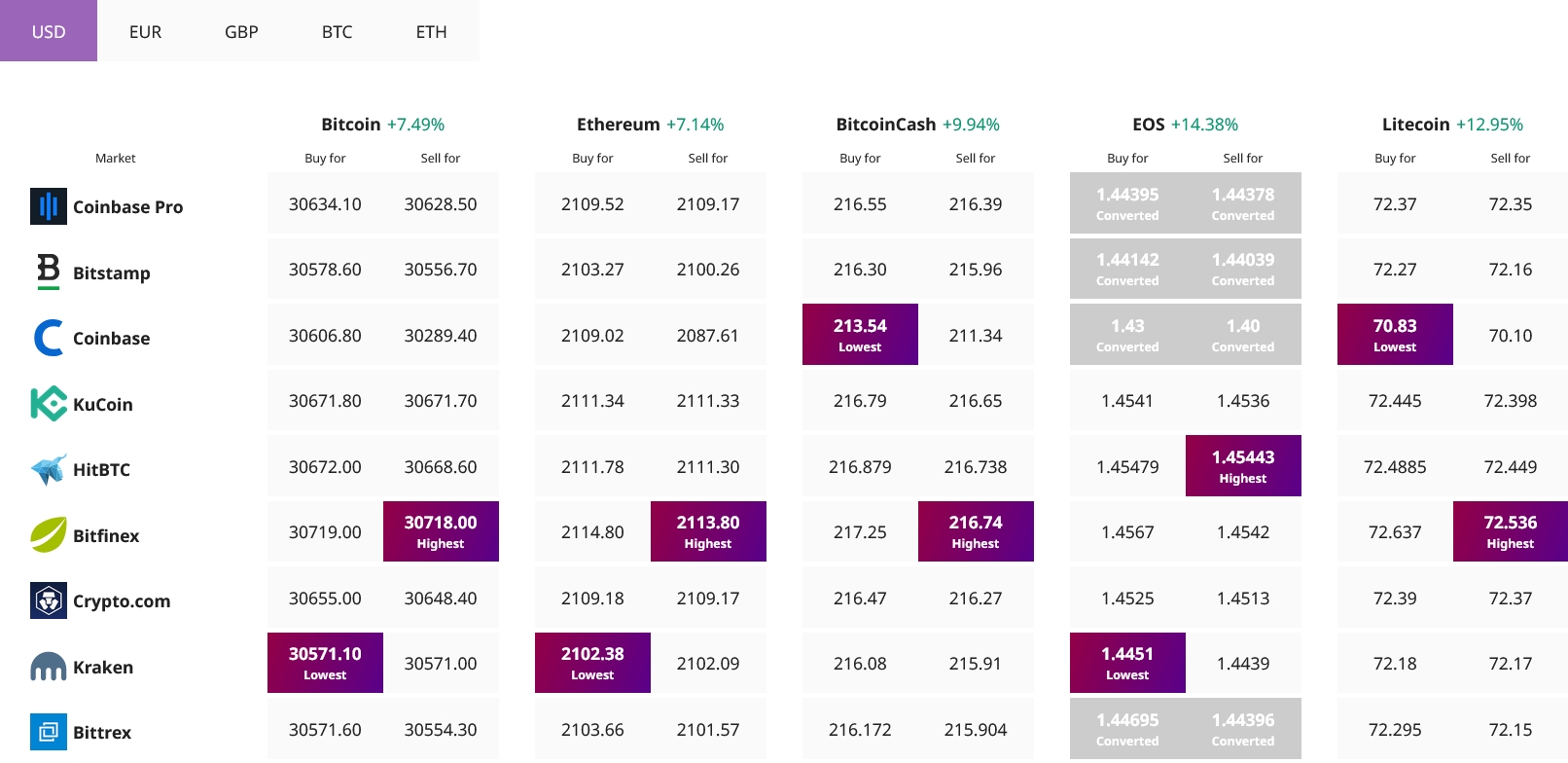Click the Litecoin column heading
The image size is (1568, 763).
tap(1416, 125)
